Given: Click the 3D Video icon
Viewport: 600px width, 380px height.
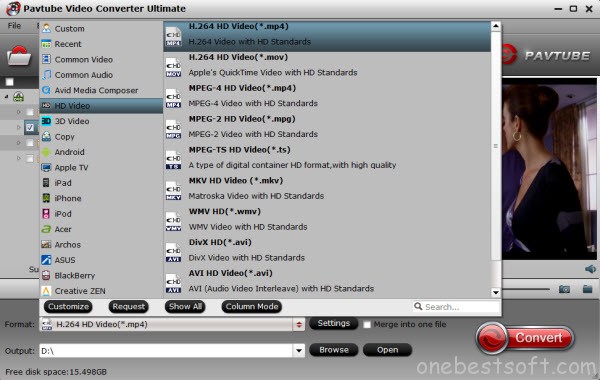Looking at the screenshot, I should pyautogui.click(x=46, y=121).
